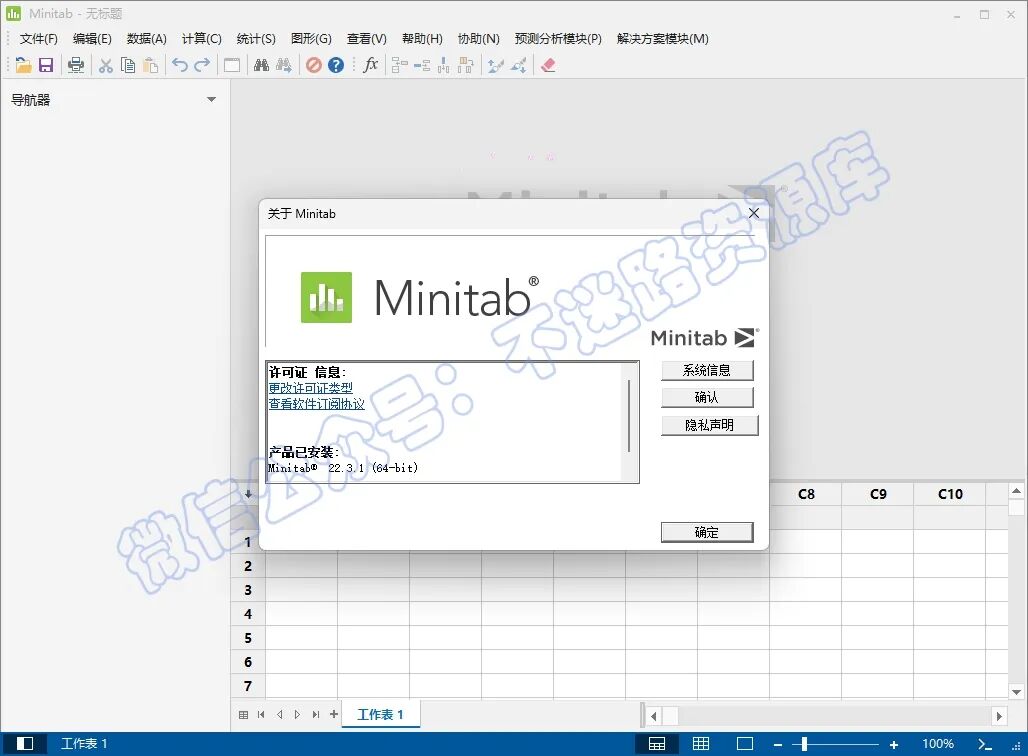This screenshot has height=756, width=1028.
Task: Open the 预测分析模块(P) menu
Action: click(558, 39)
